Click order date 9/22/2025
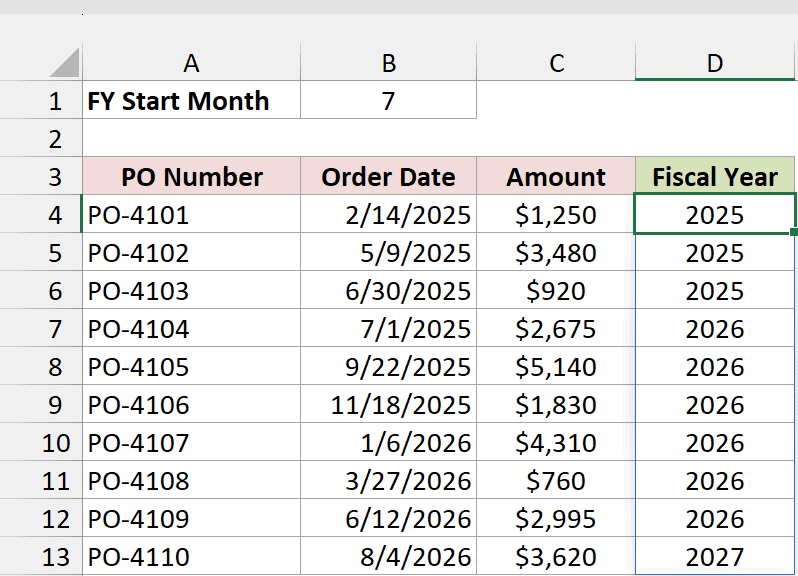 (x=388, y=366)
